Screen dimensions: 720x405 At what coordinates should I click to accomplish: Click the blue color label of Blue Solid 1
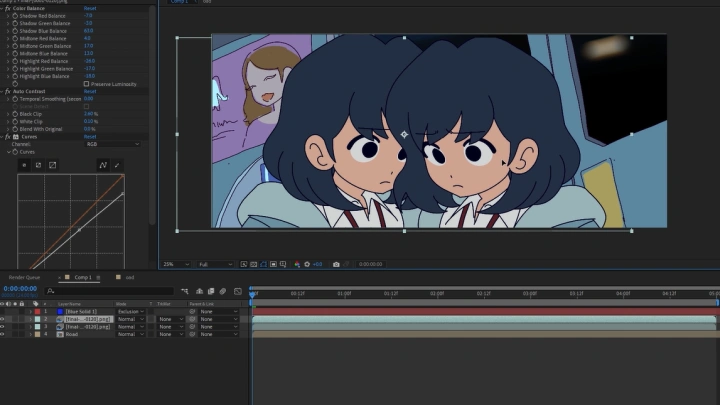click(60, 311)
